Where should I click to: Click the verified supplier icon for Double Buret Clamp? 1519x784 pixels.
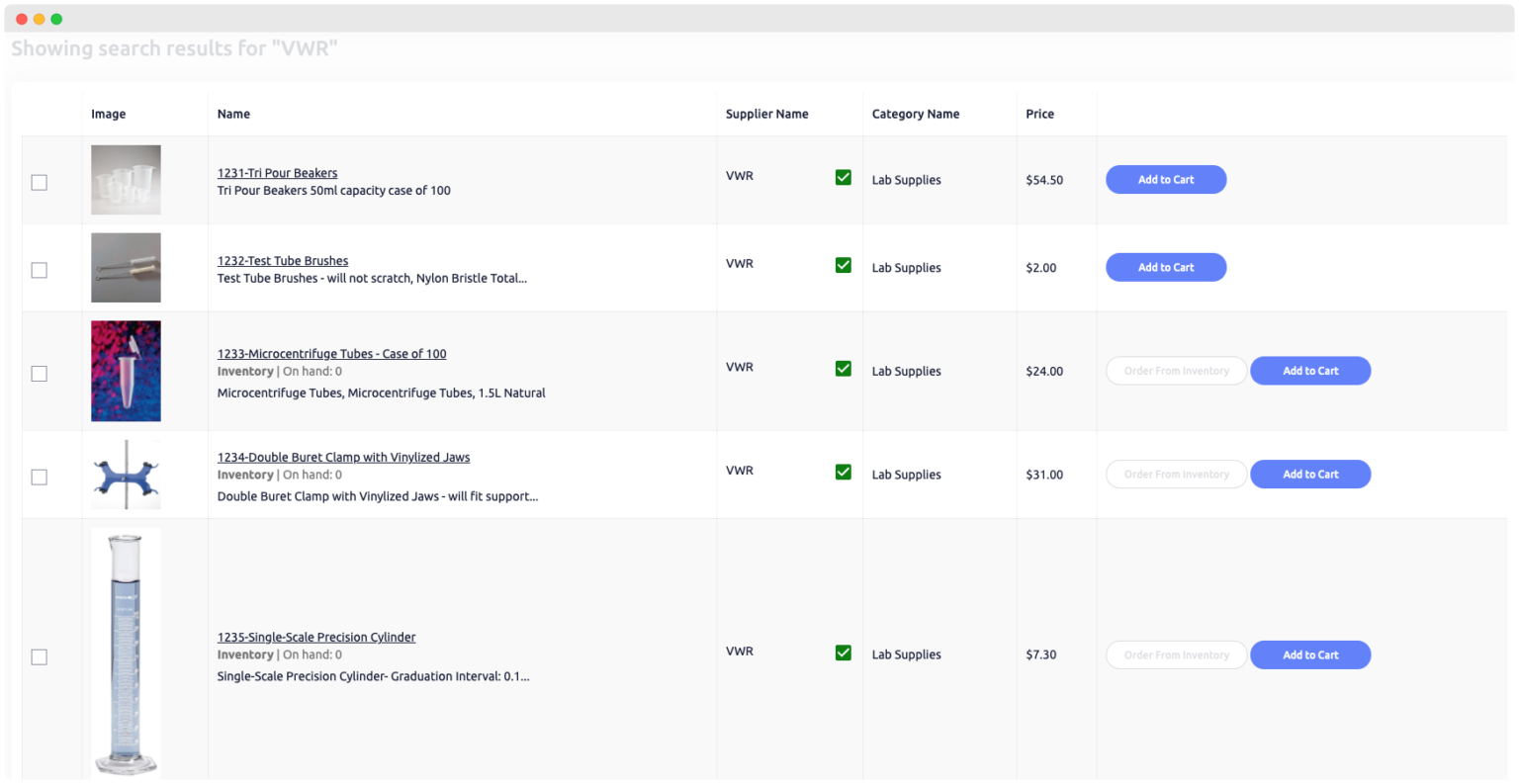(x=843, y=472)
